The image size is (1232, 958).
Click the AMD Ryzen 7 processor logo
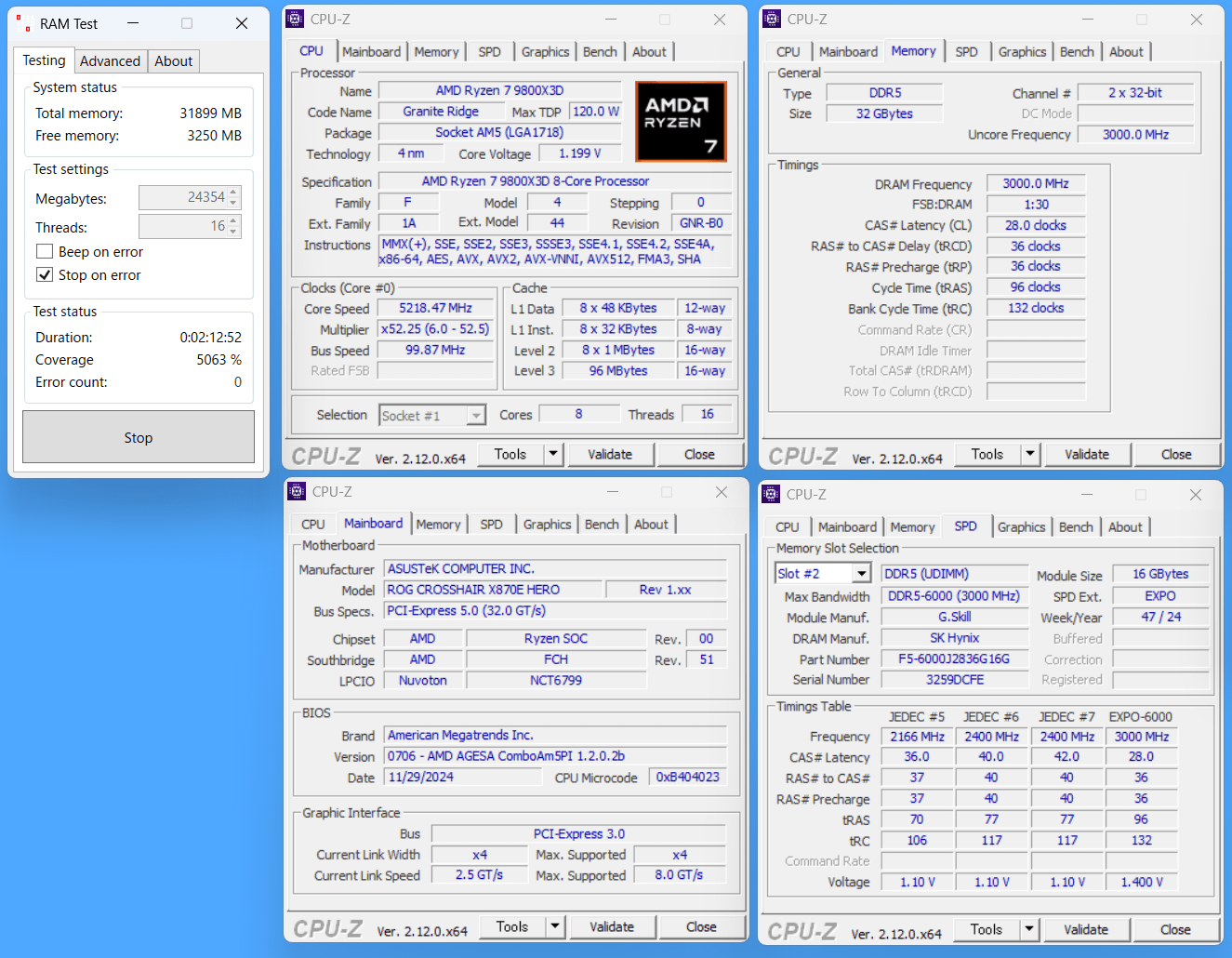[x=681, y=121]
